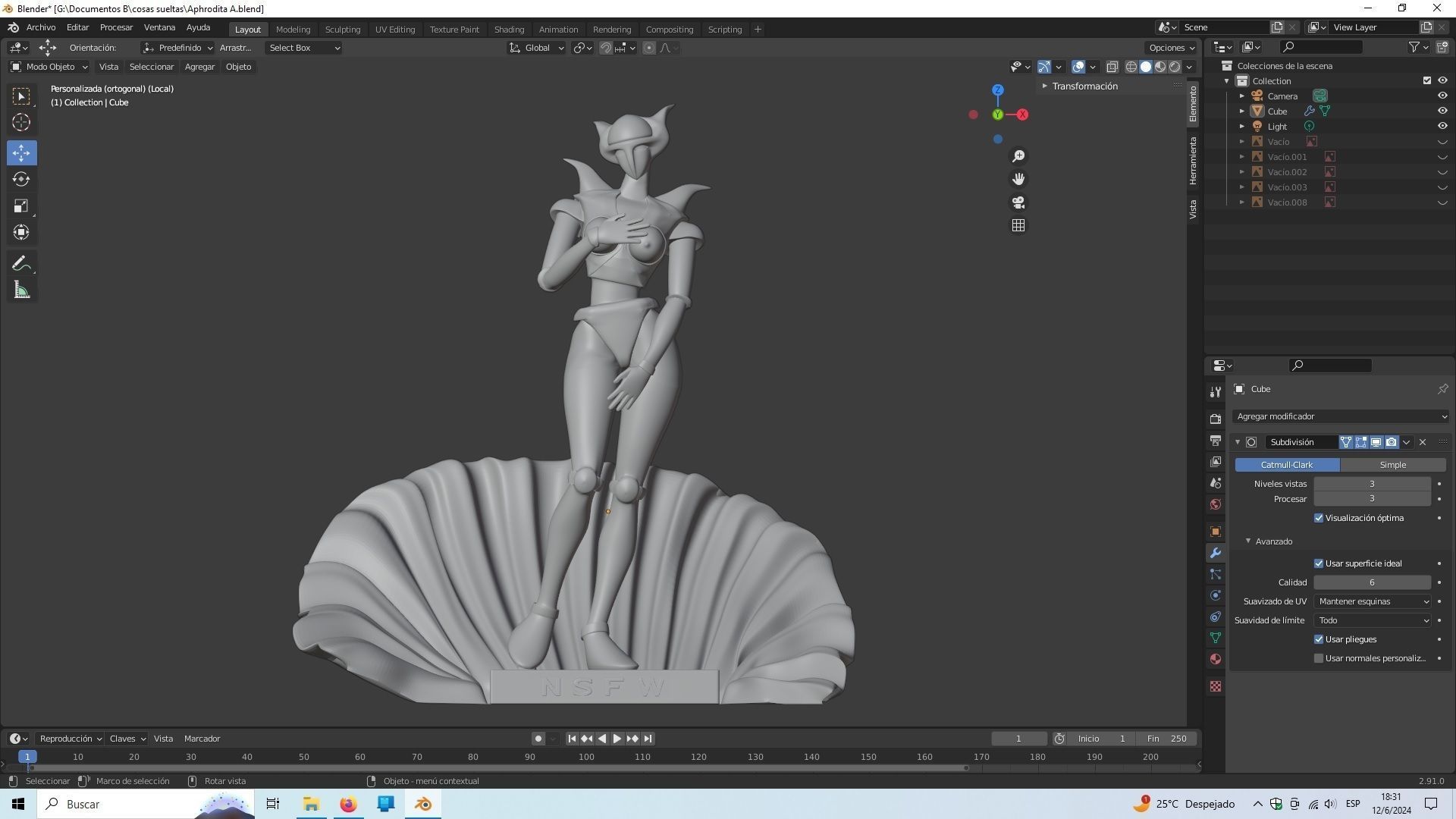
Task: Toggle the Collection exclude checkbox
Action: 1427,81
